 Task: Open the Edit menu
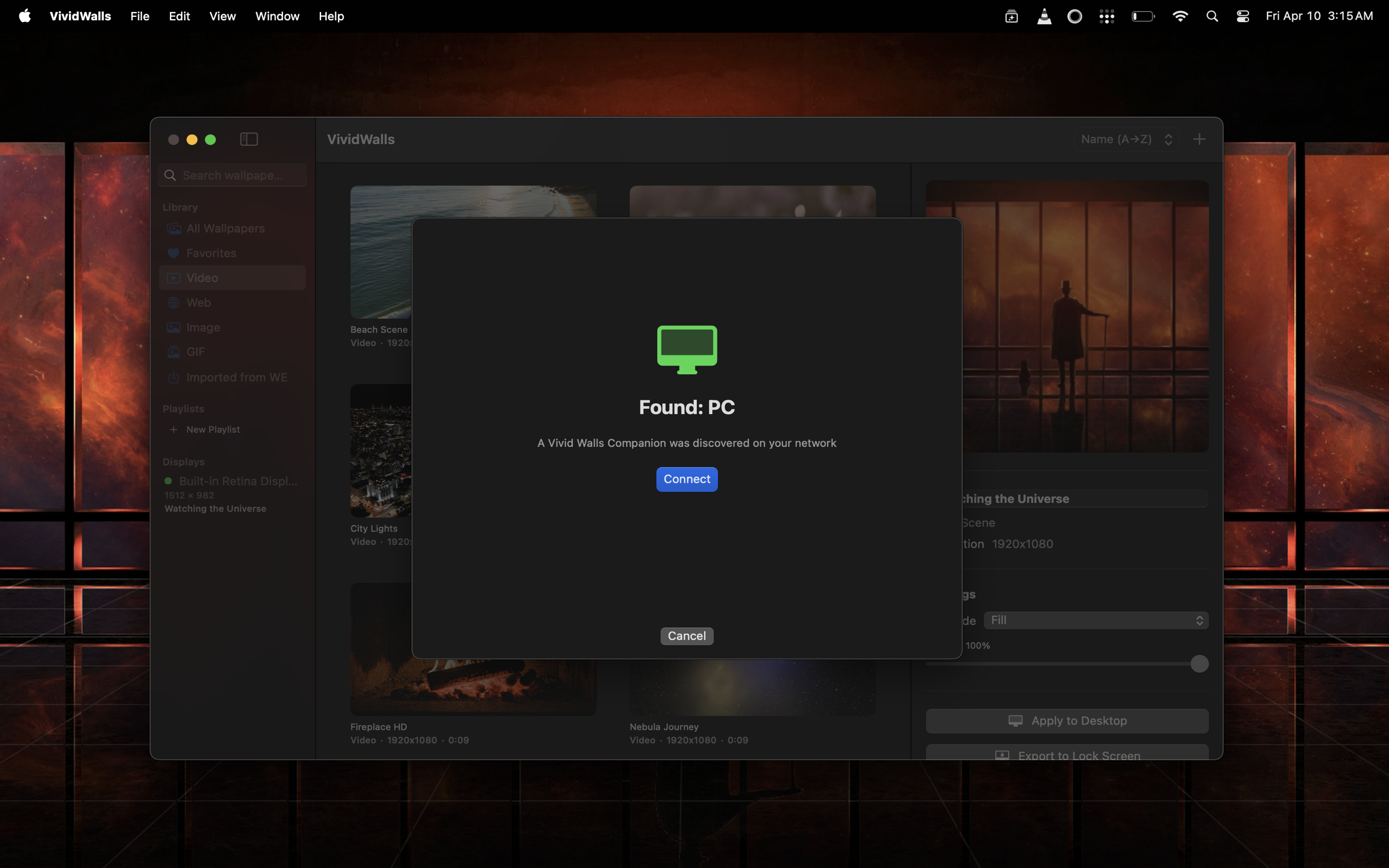click(179, 16)
